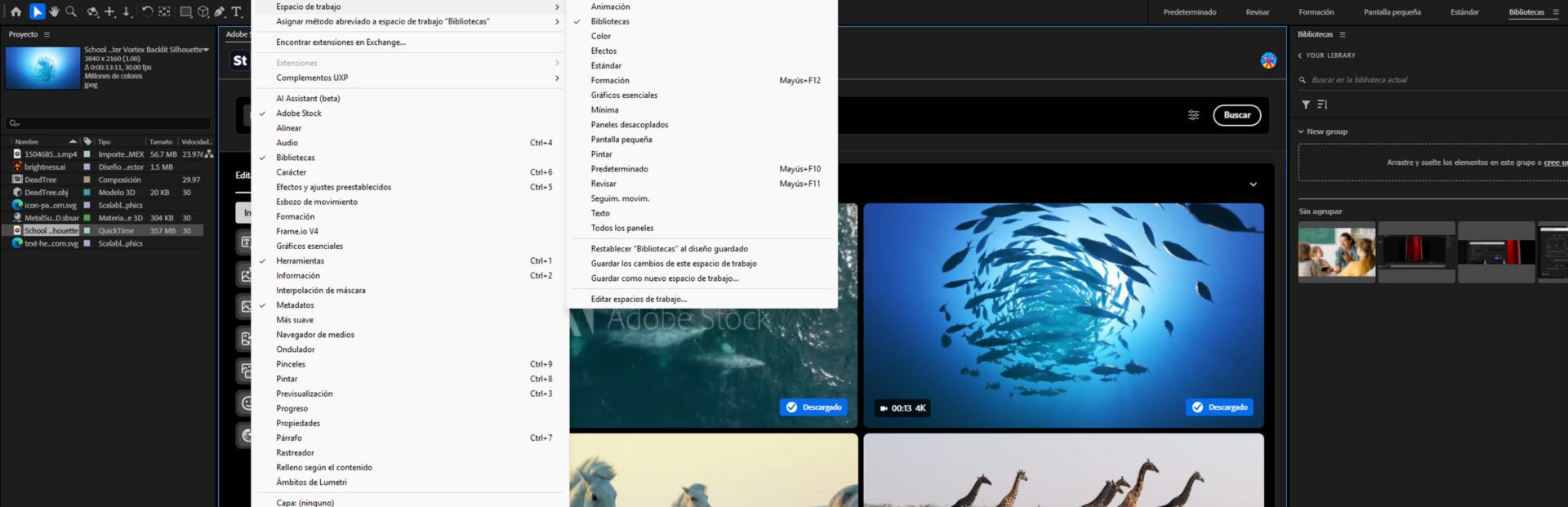Select the Type text tool
The image size is (1568, 507).
[237, 11]
